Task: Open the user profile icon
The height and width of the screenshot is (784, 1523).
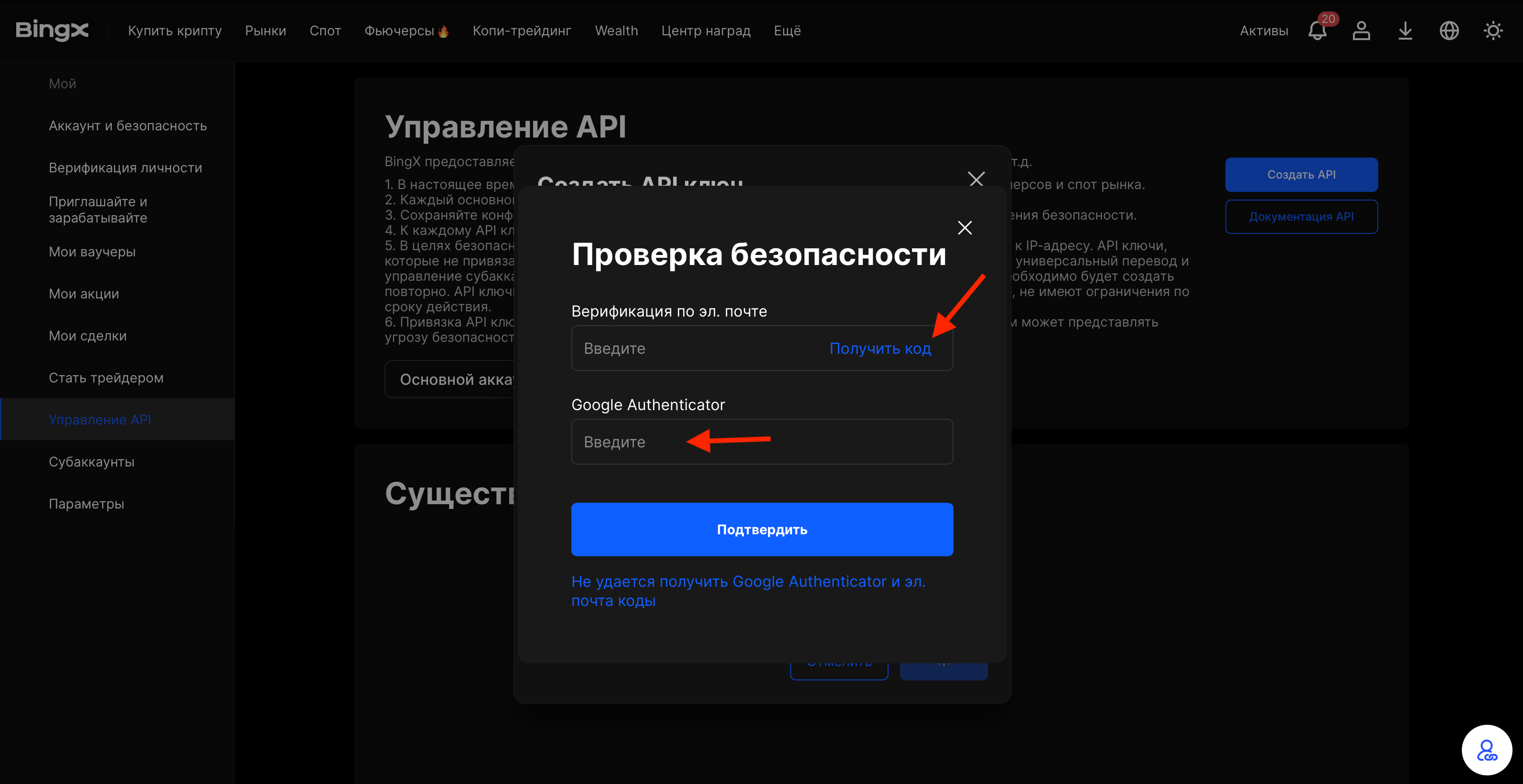Action: click(x=1361, y=30)
